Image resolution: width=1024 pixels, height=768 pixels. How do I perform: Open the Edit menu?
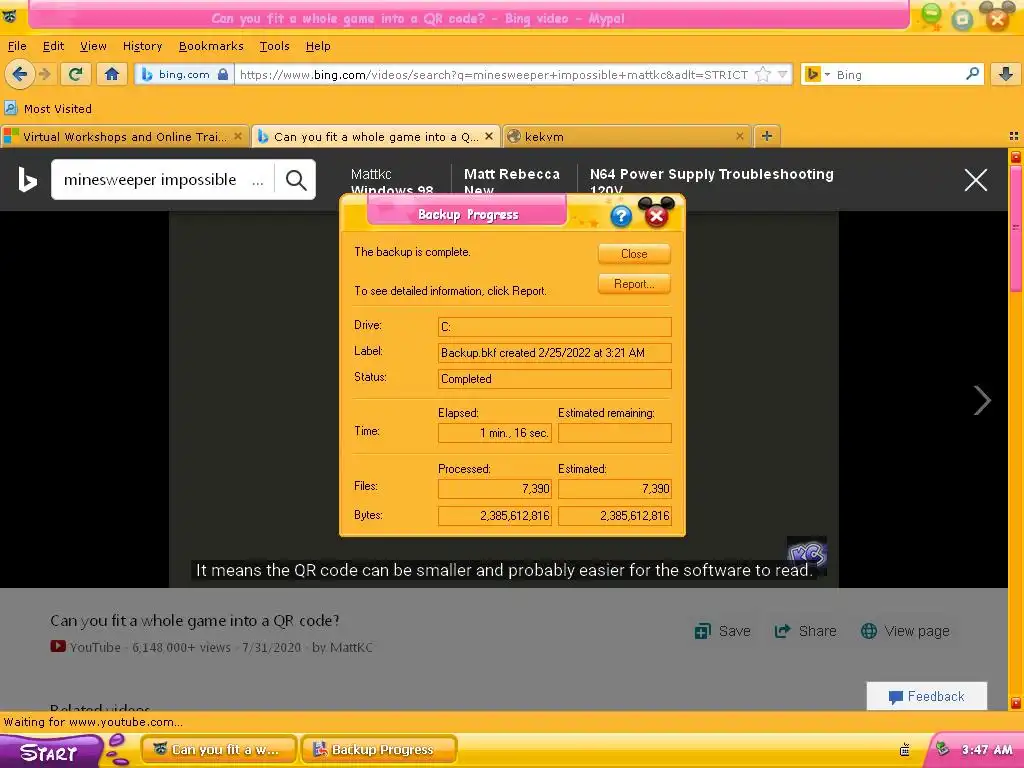[x=53, y=46]
